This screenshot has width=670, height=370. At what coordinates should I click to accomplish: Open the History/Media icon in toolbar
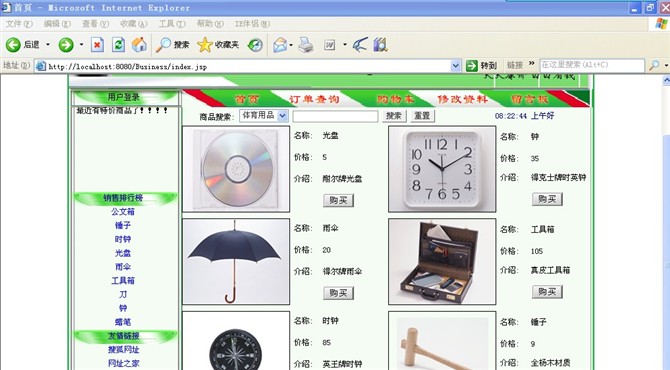click(x=255, y=44)
